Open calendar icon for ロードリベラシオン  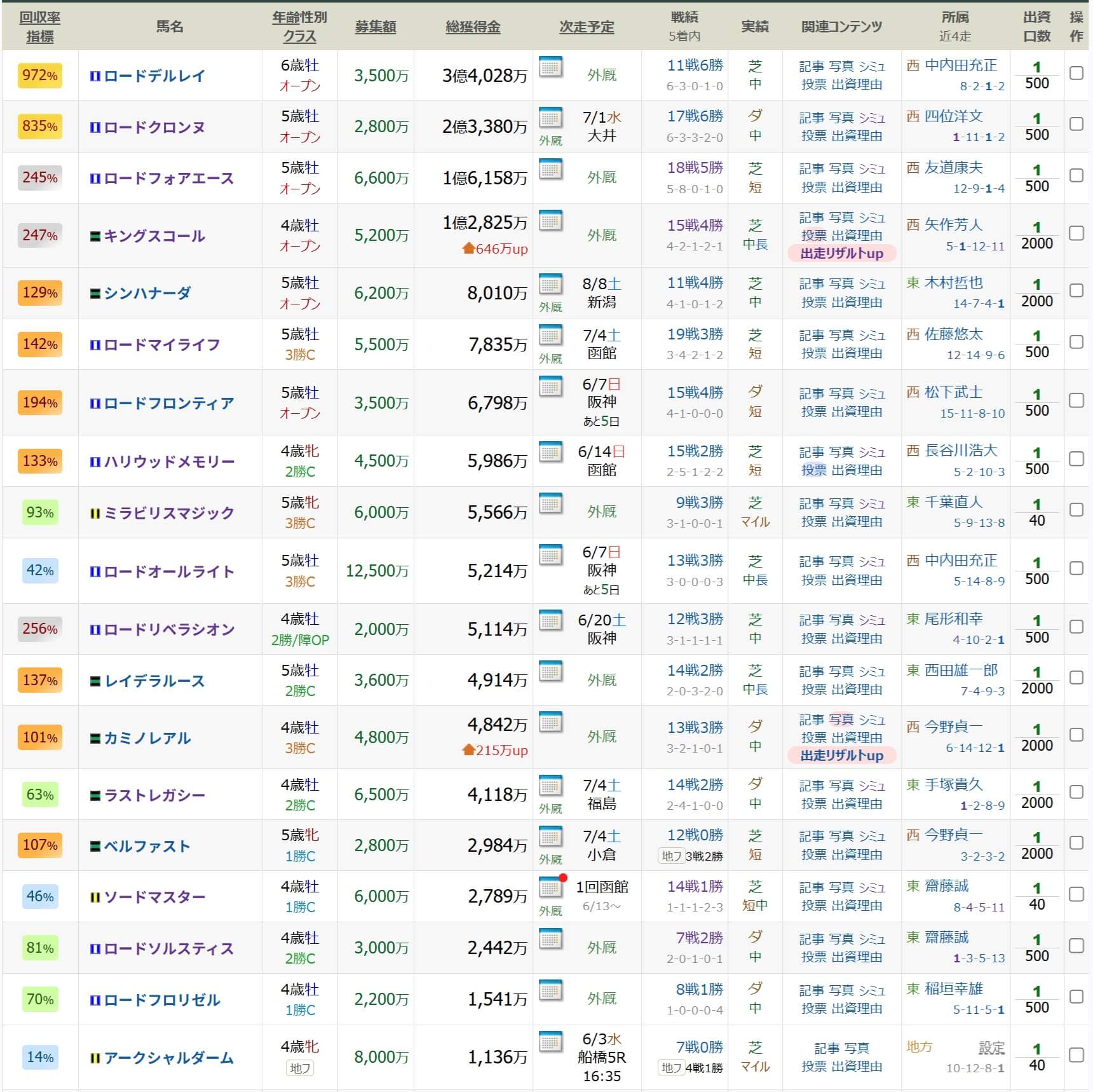click(550, 620)
